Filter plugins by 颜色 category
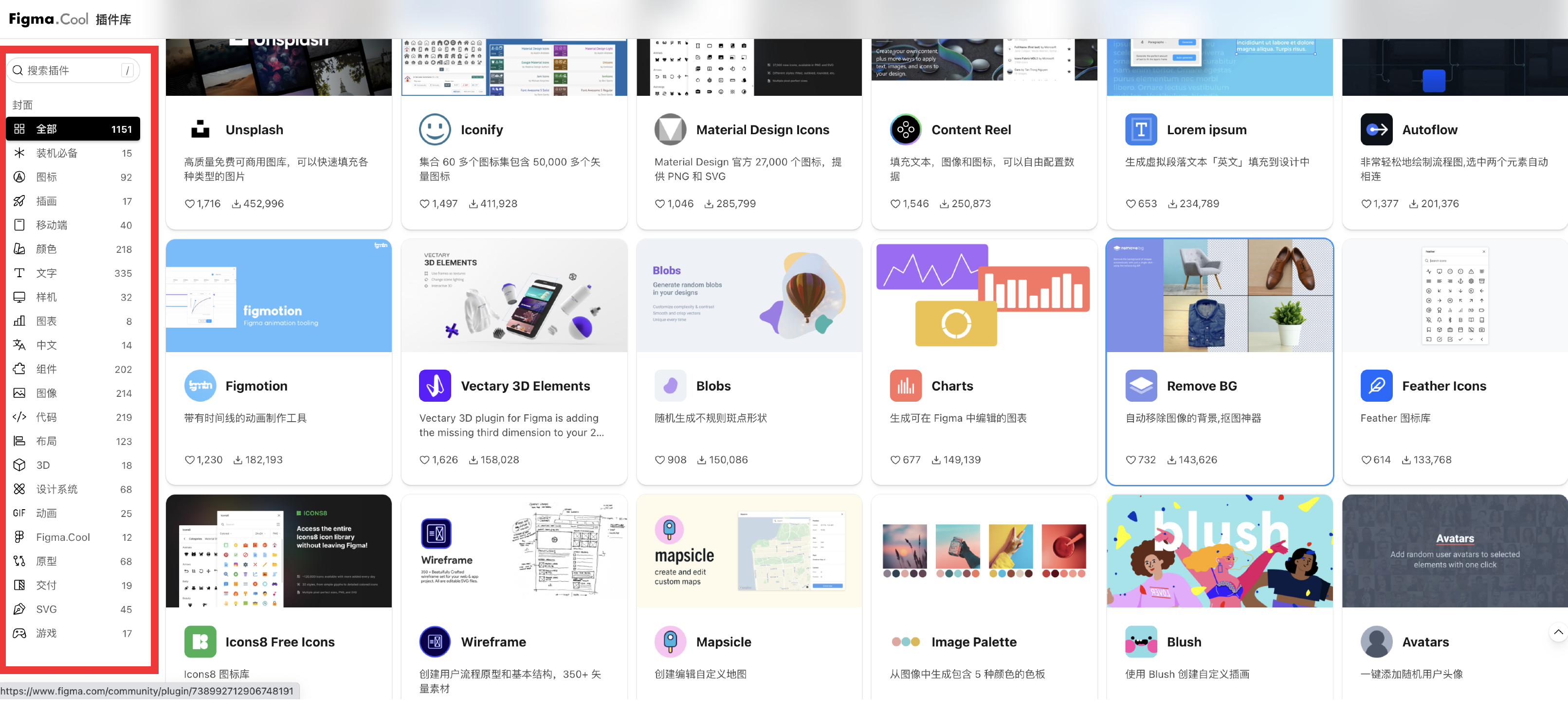Viewport: 1568px width, 712px height. (73, 249)
